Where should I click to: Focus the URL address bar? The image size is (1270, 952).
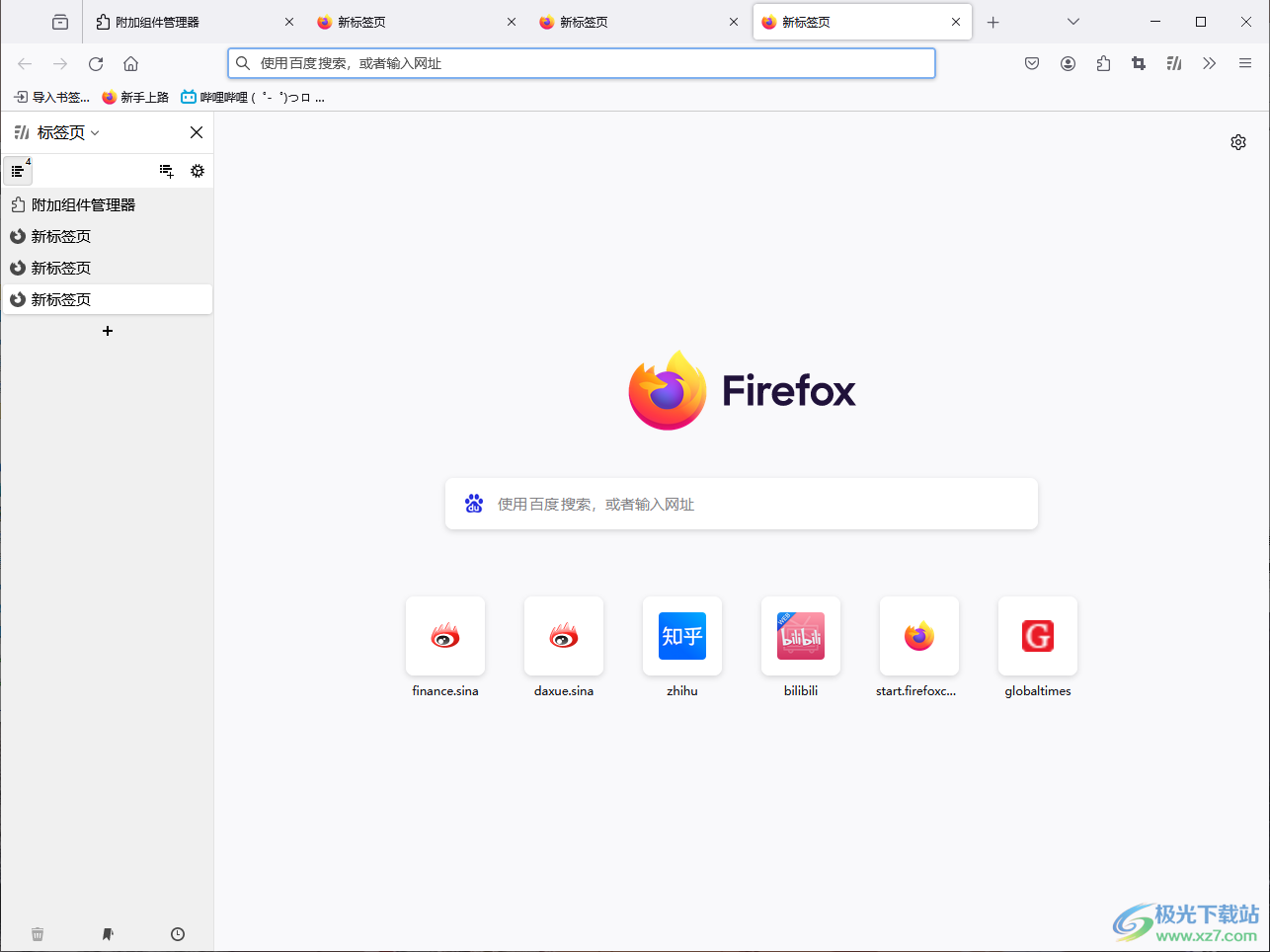582,63
